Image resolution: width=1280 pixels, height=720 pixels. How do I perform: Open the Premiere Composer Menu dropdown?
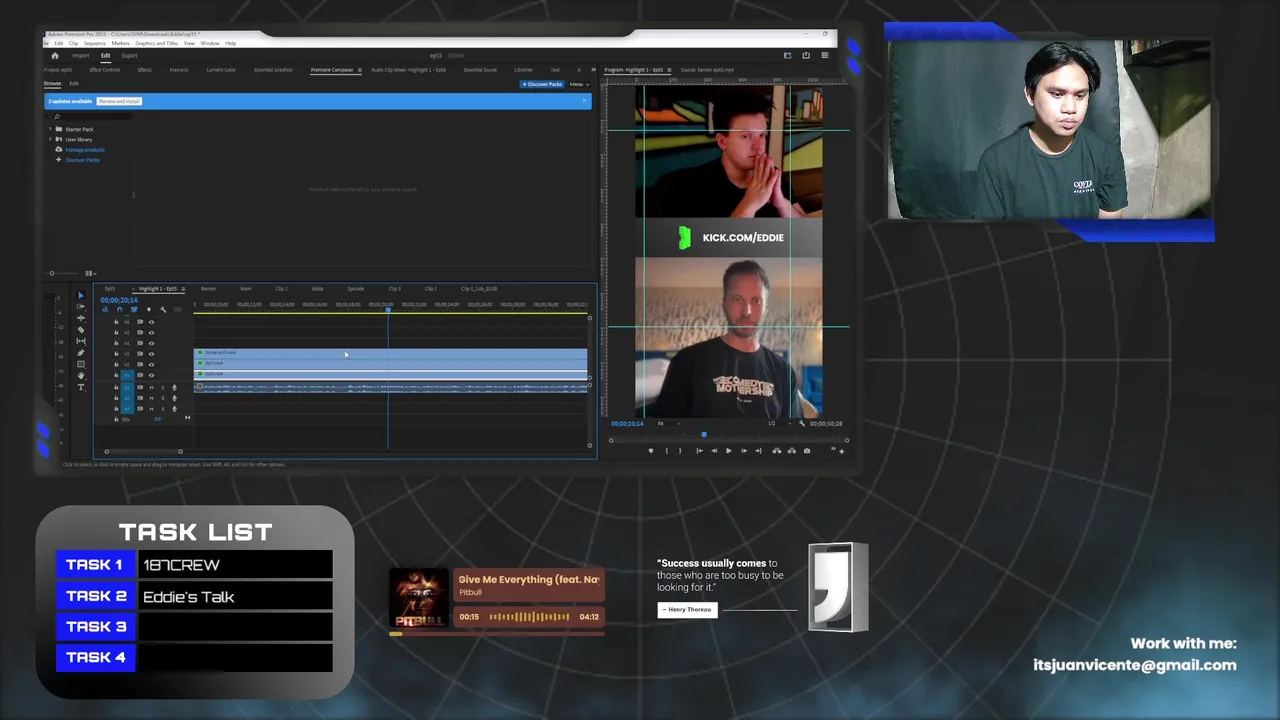579,84
